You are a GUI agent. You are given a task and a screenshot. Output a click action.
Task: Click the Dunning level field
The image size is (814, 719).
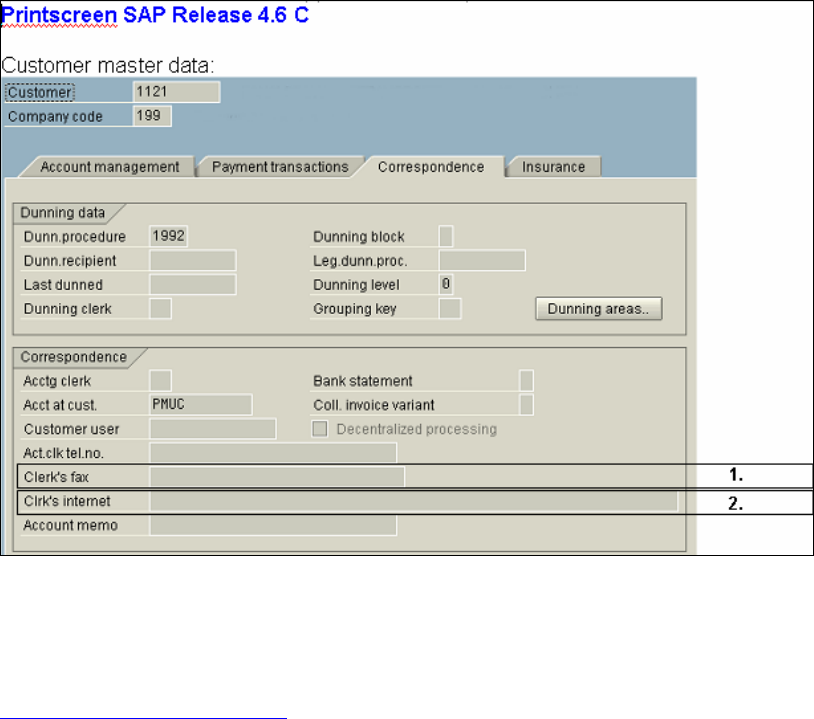point(446,284)
